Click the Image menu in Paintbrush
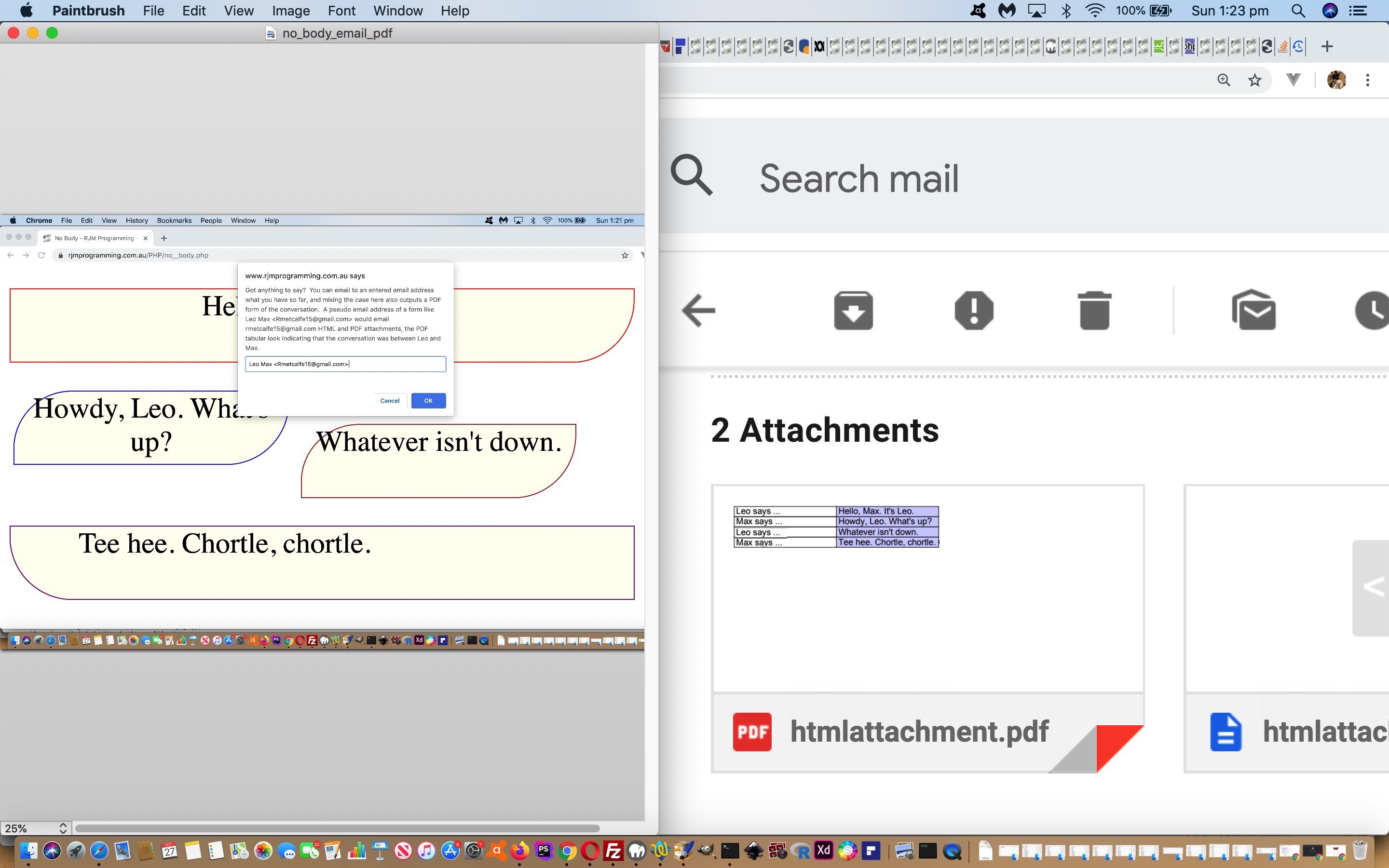The image size is (1389, 868). point(289,11)
